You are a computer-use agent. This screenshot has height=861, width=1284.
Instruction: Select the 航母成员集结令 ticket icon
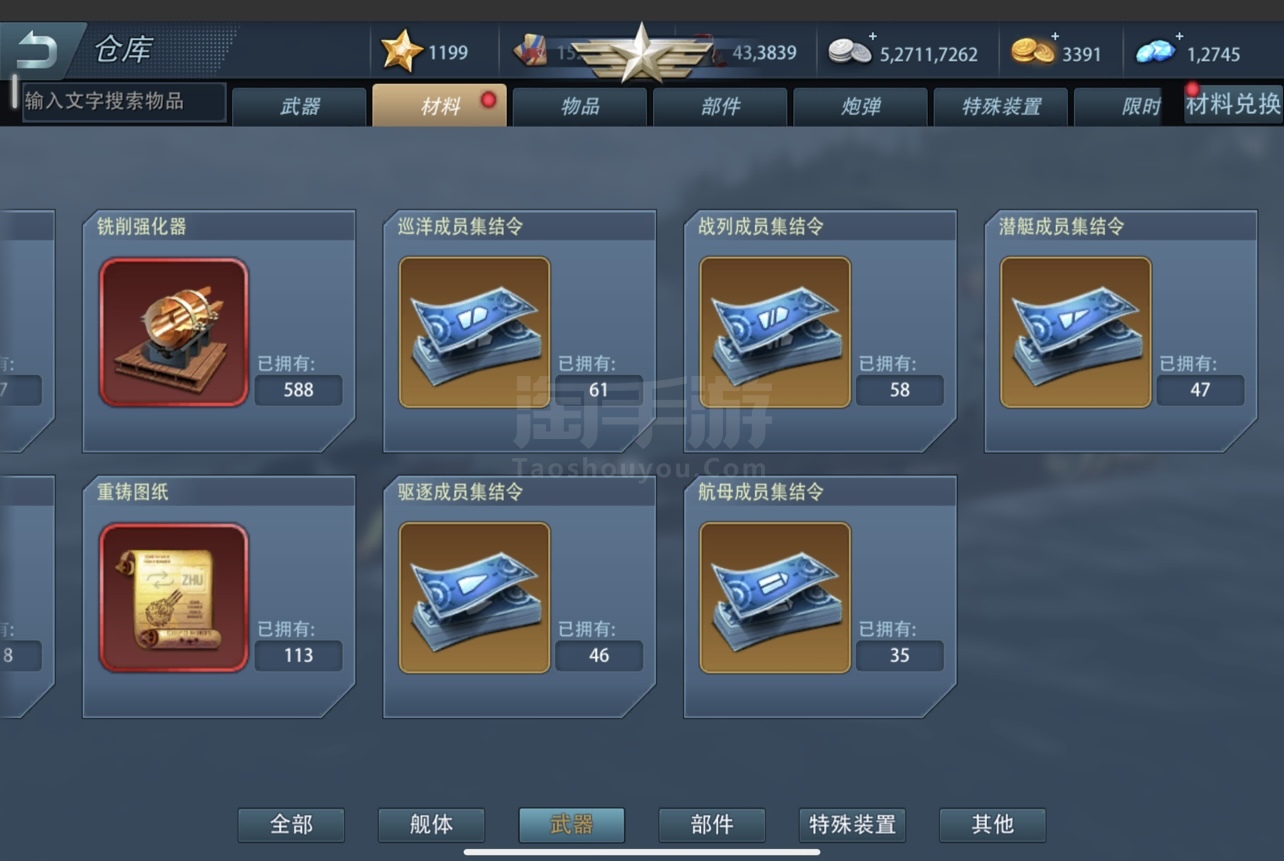point(775,598)
